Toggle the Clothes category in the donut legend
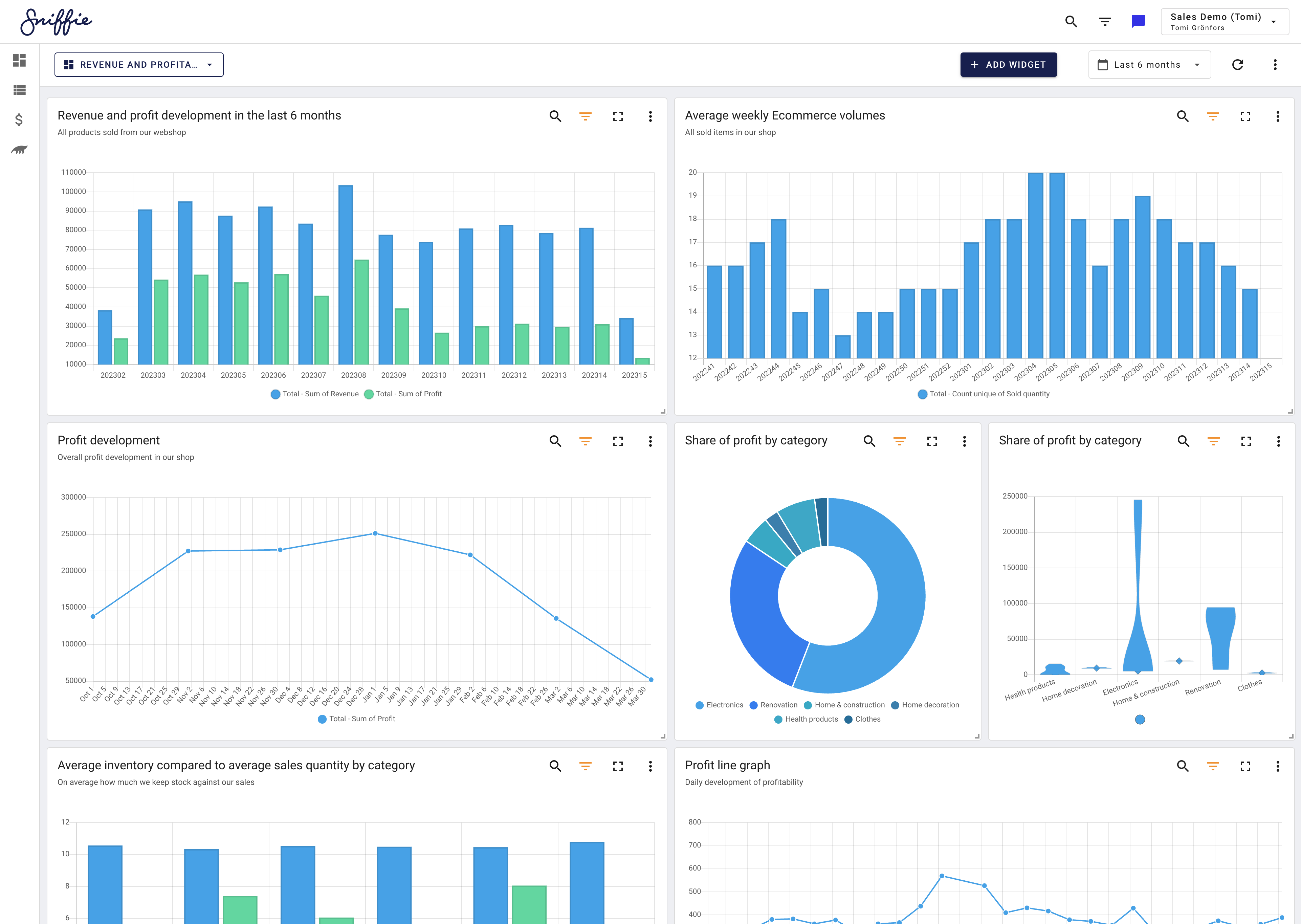1301x924 pixels. click(x=866, y=719)
